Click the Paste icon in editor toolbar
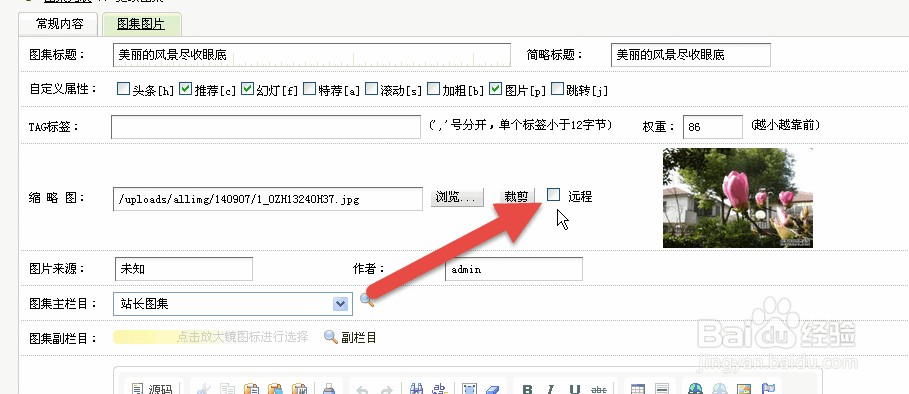The height and width of the screenshot is (394, 909). (252, 389)
